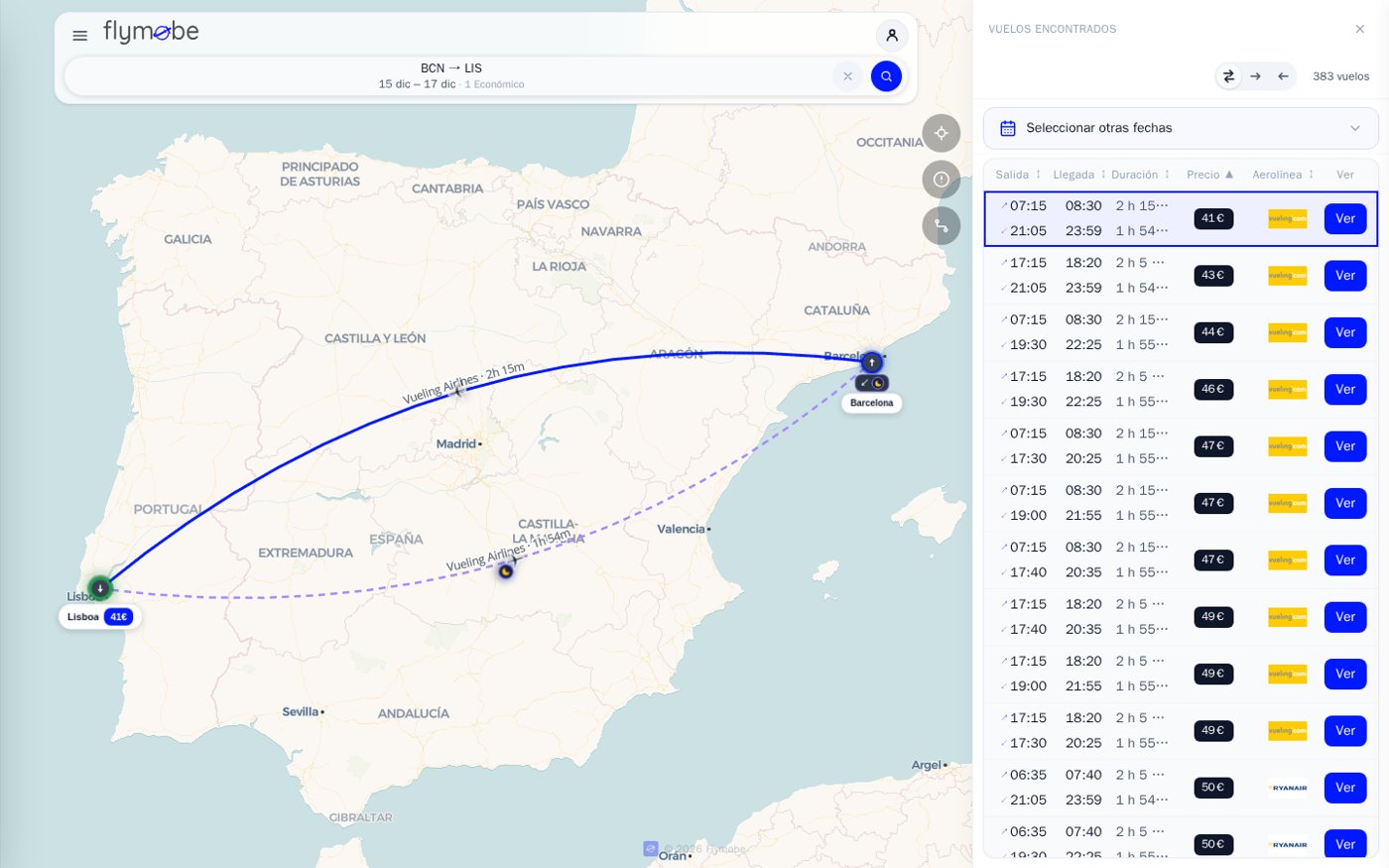Viewport: 1389px width, 868px height.
Task: Click the day/night badge under Barcelona marker
Action: click(x=872, y=383)
